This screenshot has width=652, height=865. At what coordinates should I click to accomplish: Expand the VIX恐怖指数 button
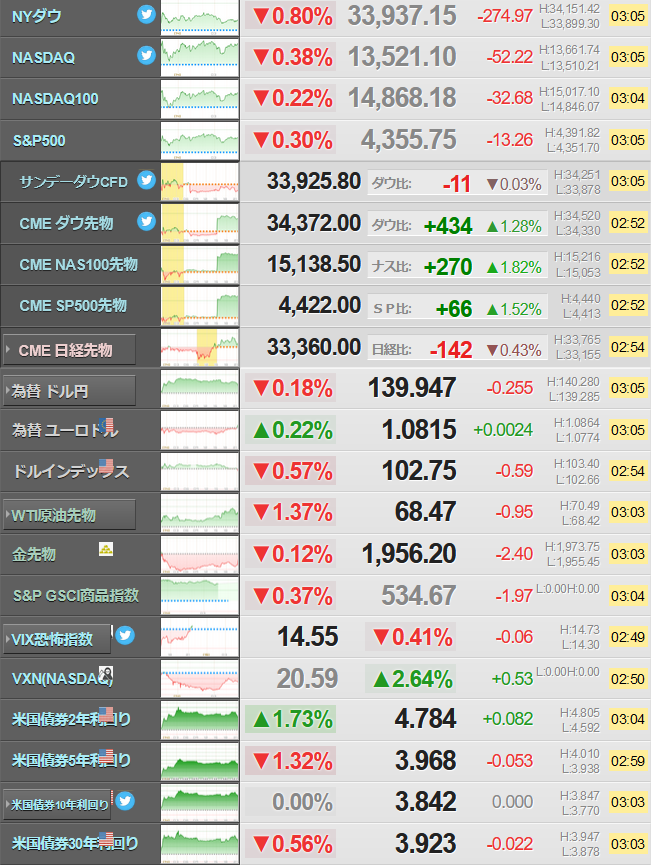(57, 639)
